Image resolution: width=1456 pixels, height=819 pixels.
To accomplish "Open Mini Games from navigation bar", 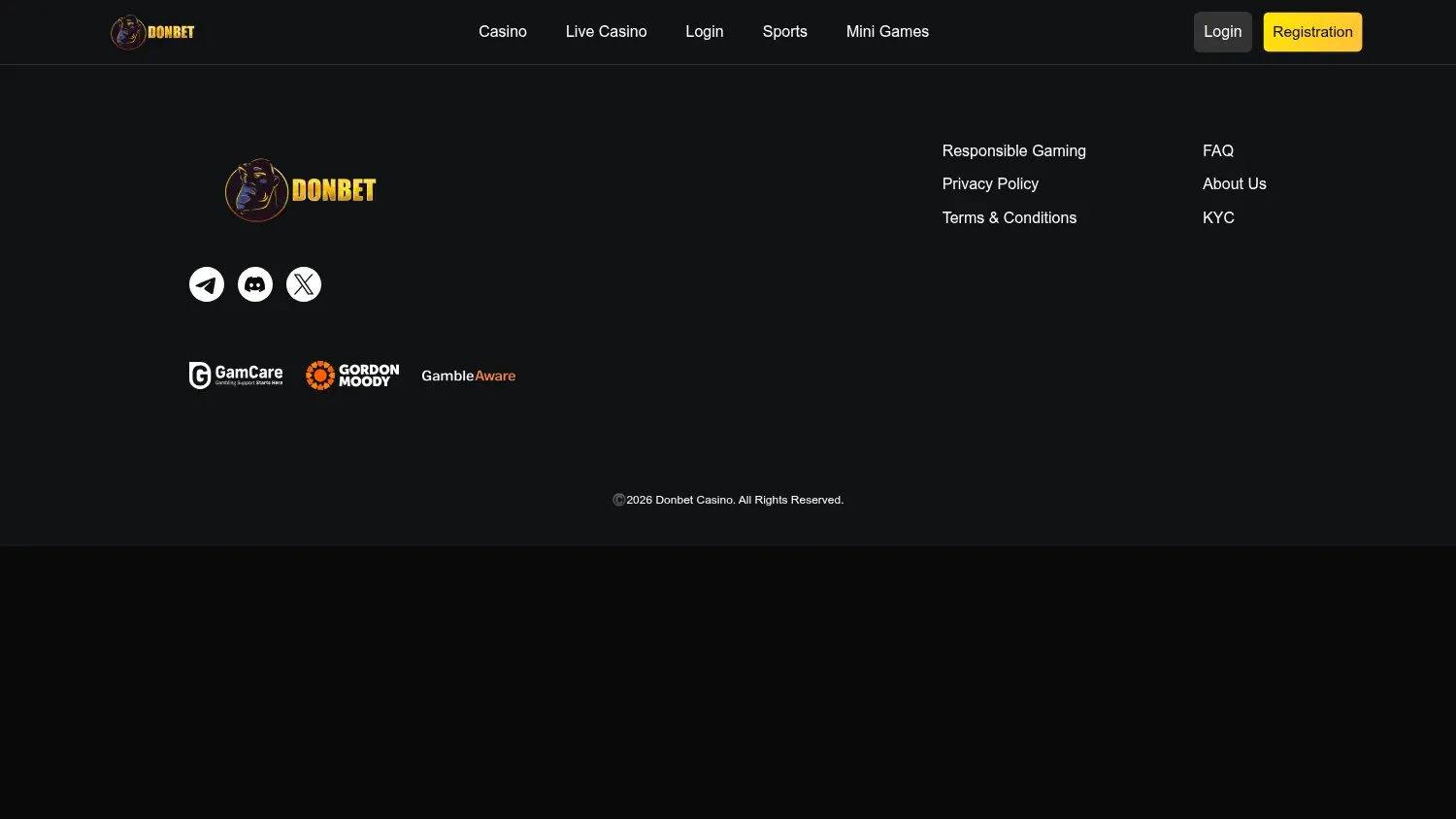I will tap(887, 32).
